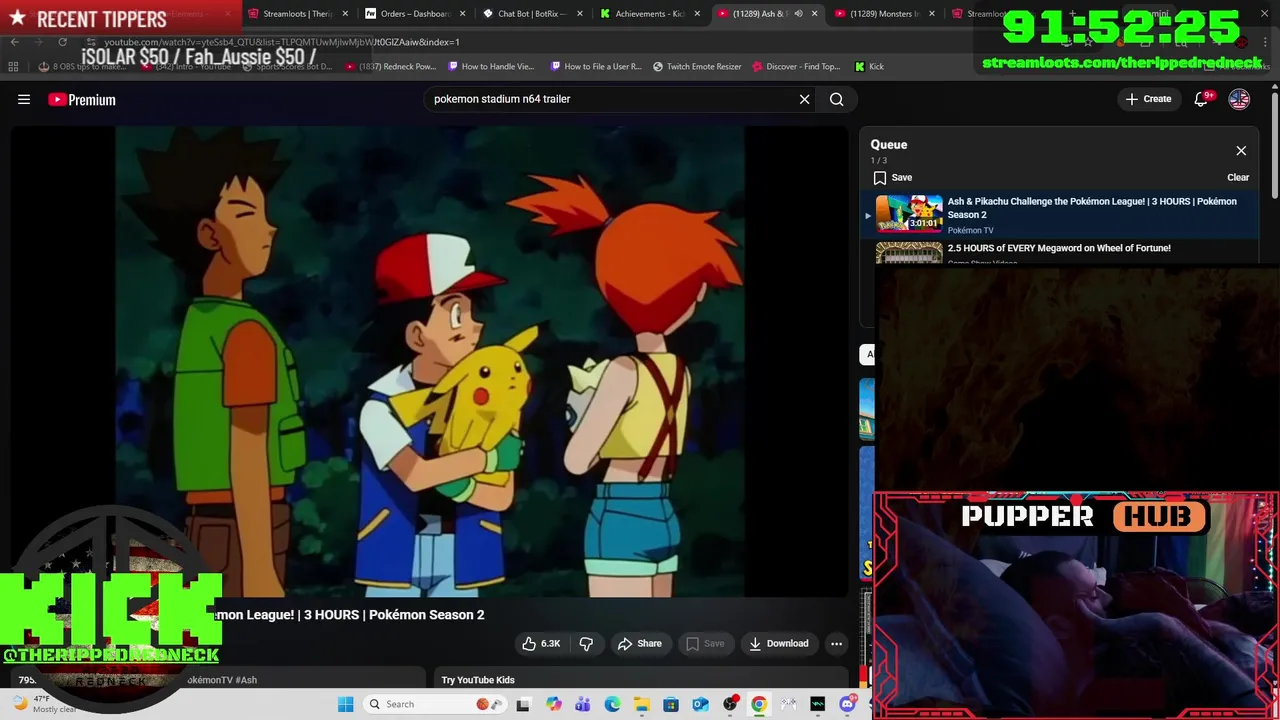Like the video with 6.3K likes
This screenshot has height=720, width=1280.
pyautogui.click(x=541, y=644)
